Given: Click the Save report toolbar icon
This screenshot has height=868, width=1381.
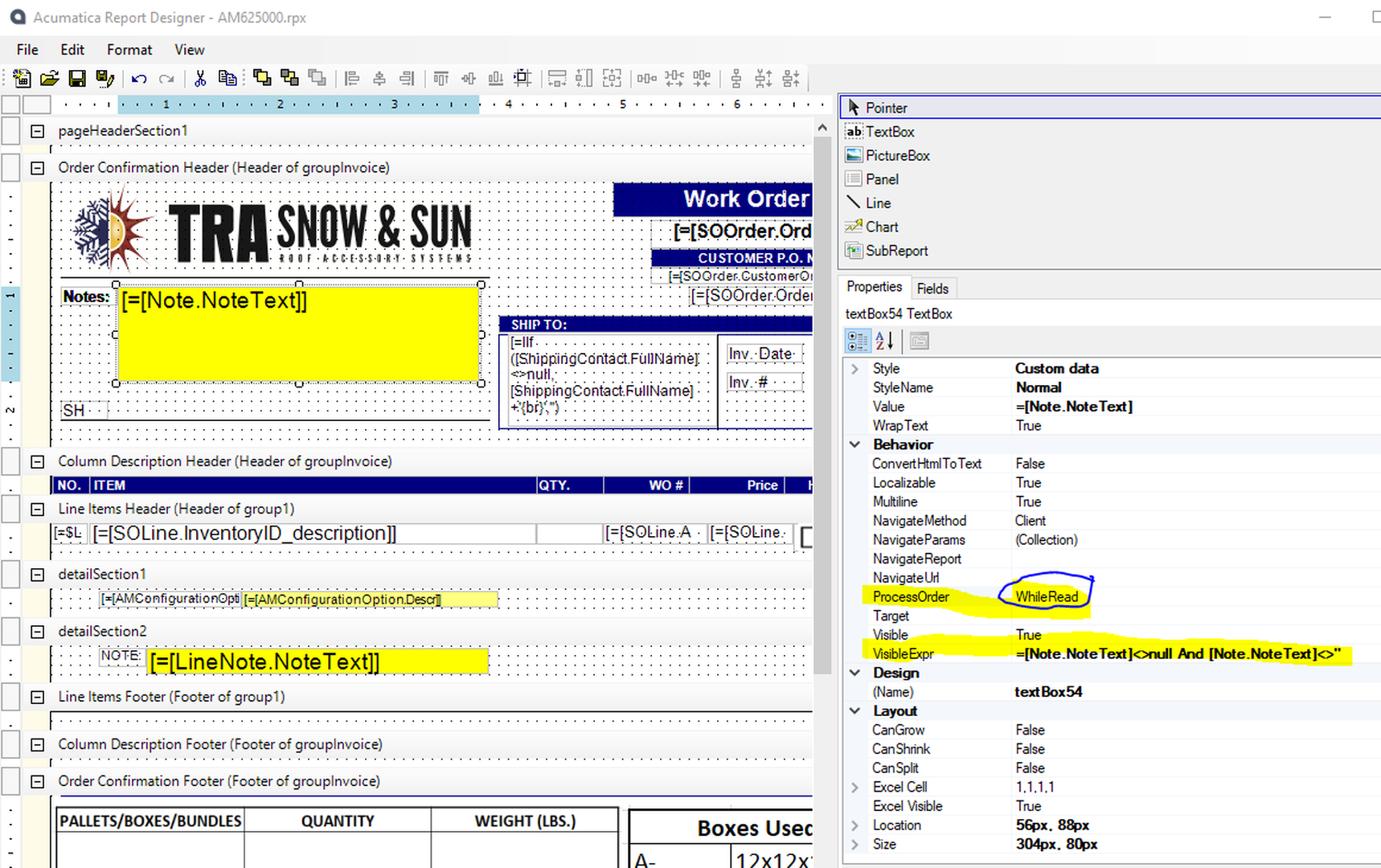Looking at the screenshot, I should click(x=77, y=78).
